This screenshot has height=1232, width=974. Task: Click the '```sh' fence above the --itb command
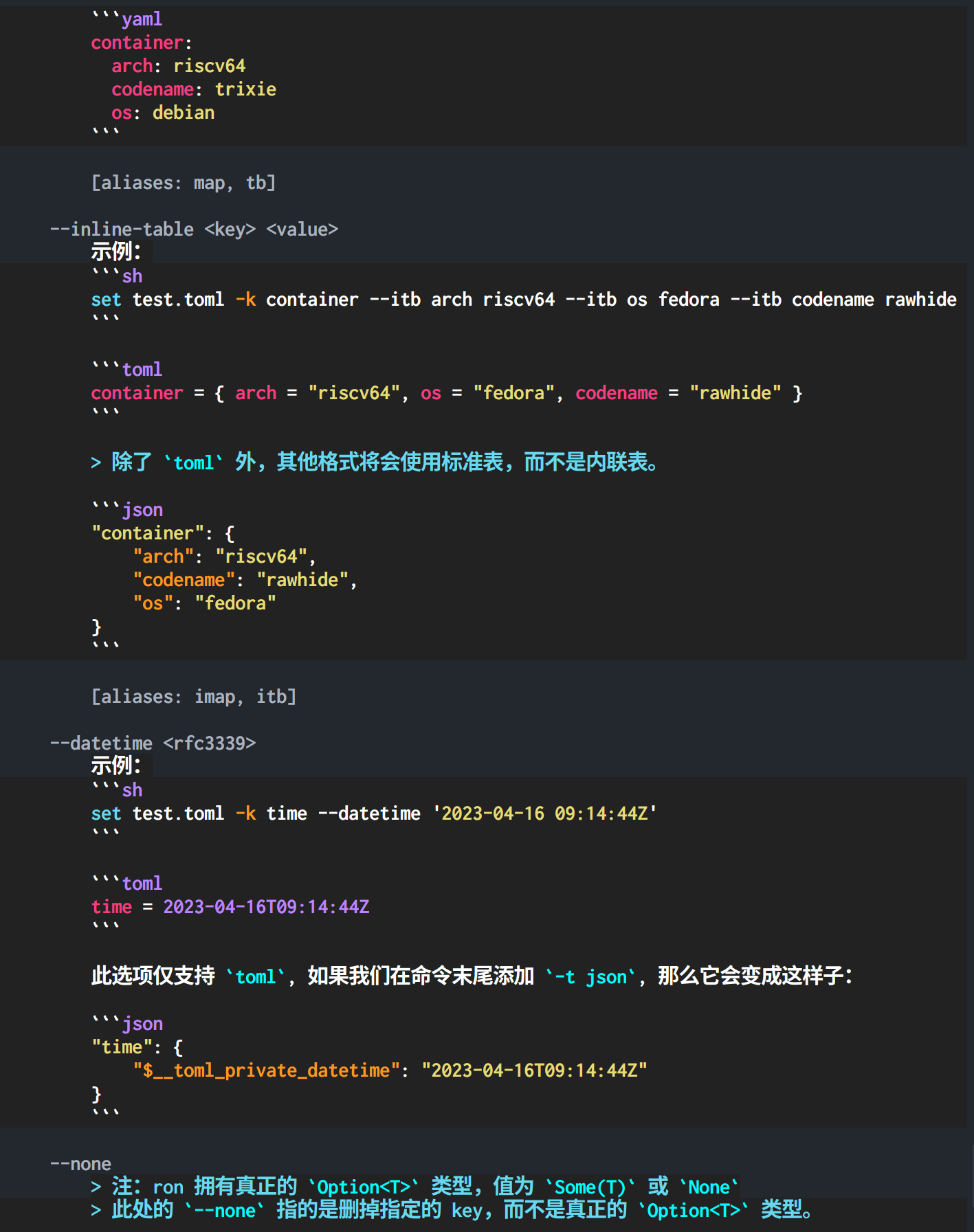117,276
